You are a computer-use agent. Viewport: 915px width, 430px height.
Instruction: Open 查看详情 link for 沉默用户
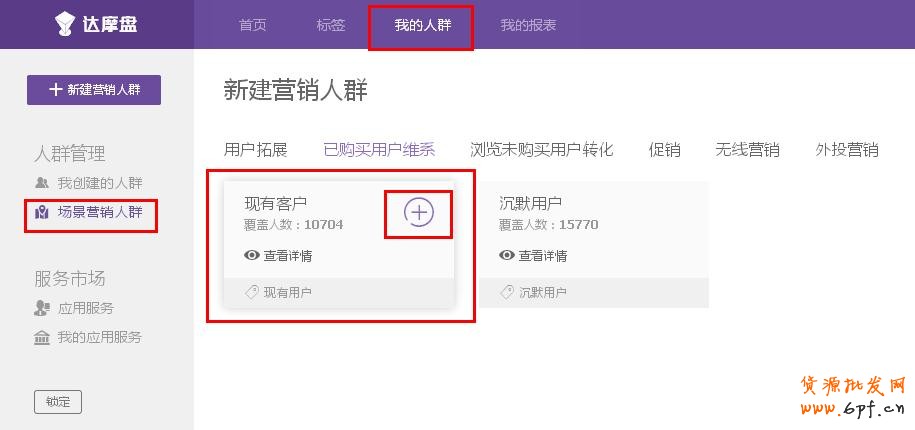(x=542, y=255)
